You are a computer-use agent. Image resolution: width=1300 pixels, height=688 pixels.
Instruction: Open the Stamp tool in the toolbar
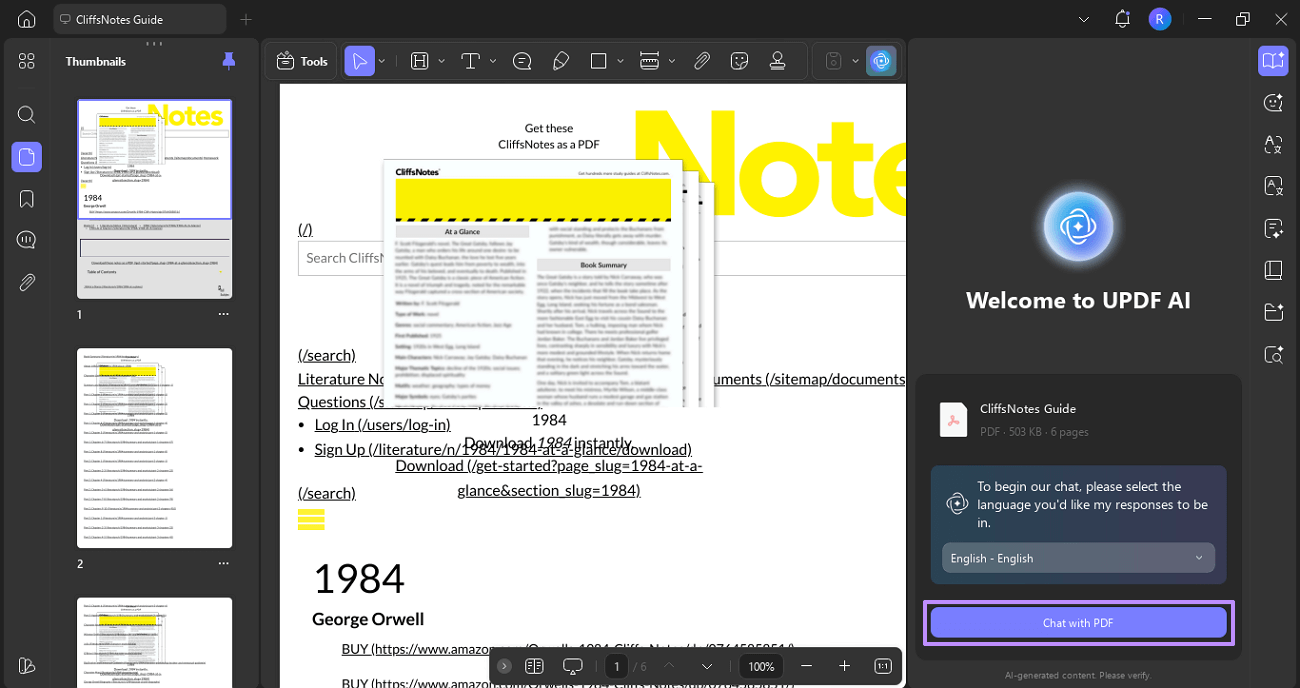778,60
